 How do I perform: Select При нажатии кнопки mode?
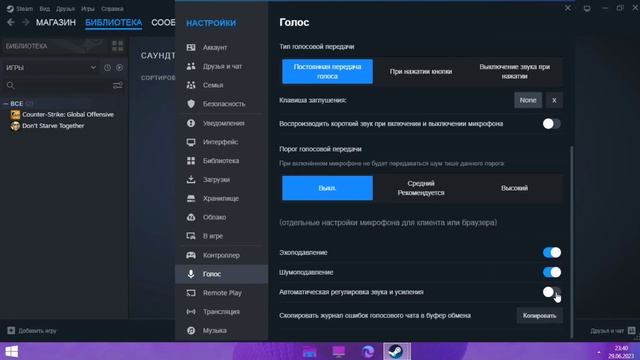coord(421,71)
